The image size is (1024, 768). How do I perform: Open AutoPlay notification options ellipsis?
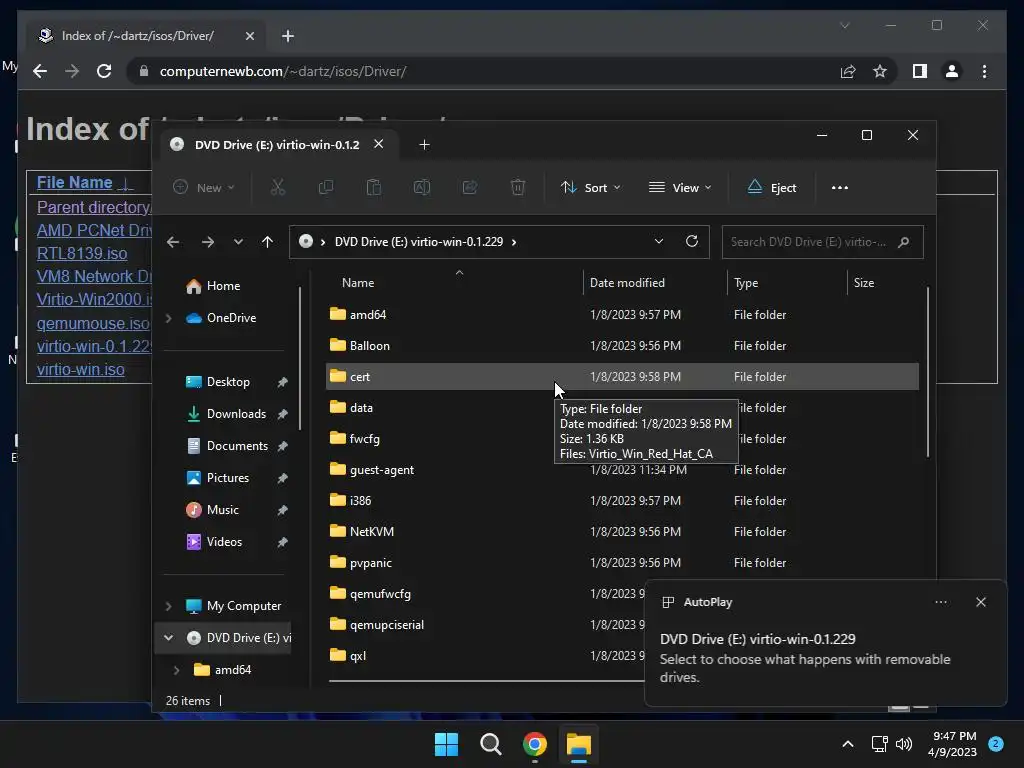pyautogui.click(x=940, y=602)
